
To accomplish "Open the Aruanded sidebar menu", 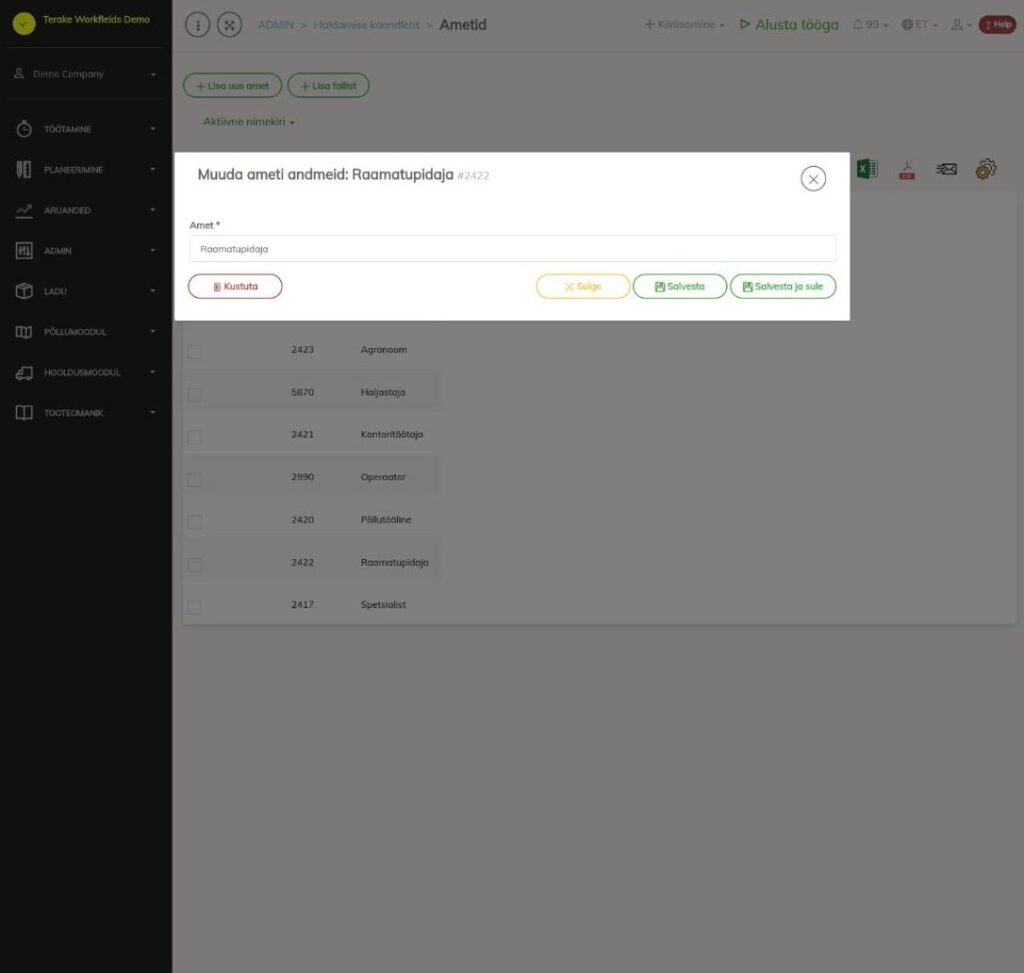I will [86, 210].
